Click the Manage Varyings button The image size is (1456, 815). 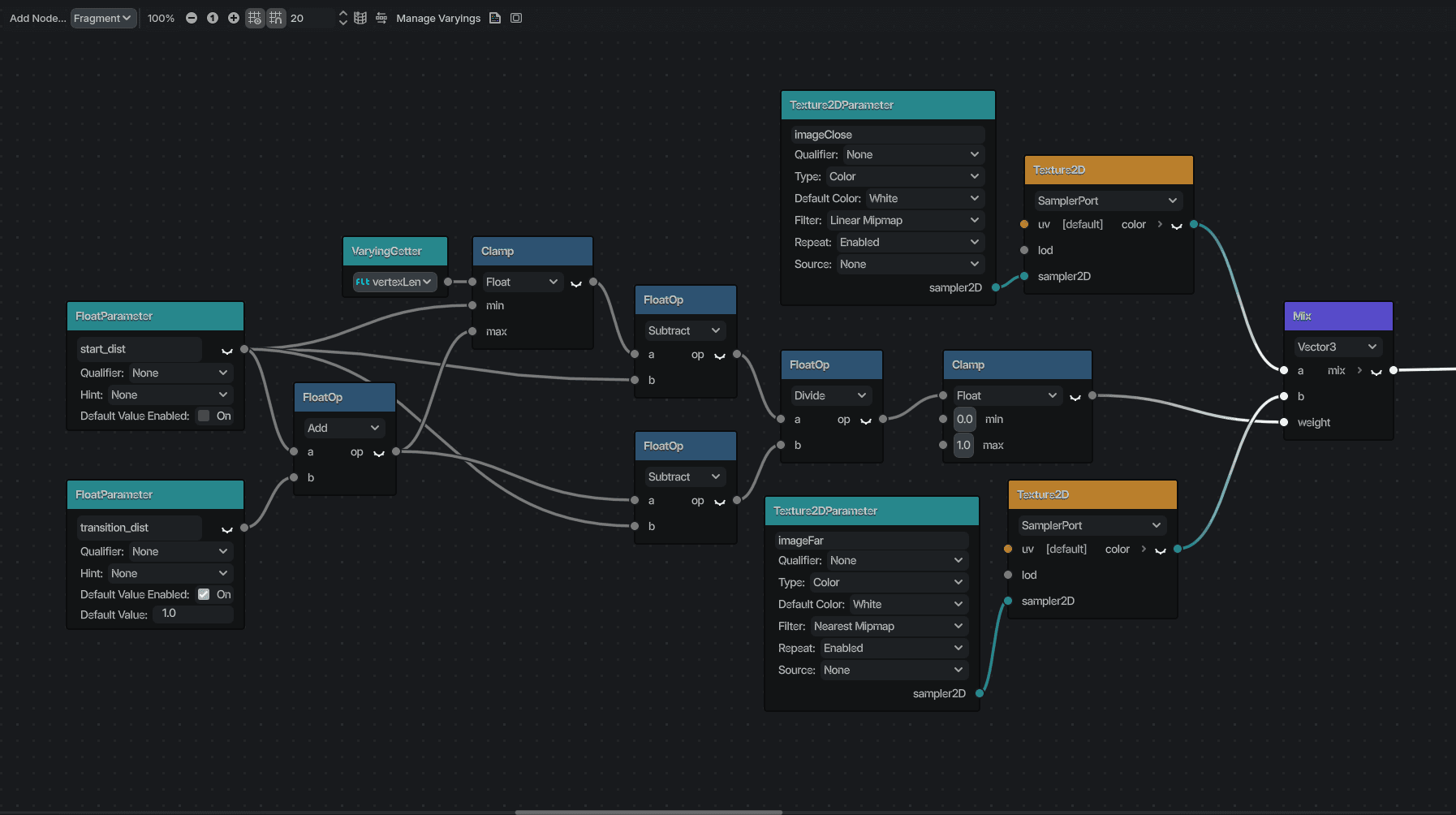pos(438,18)
